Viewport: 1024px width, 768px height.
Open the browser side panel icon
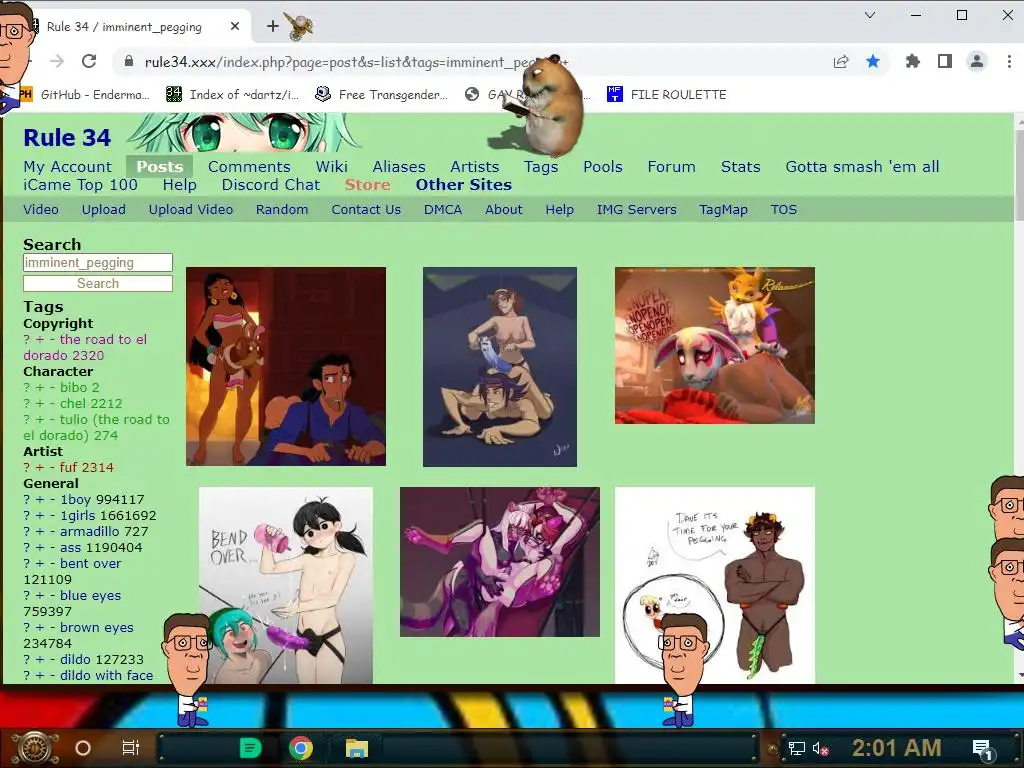tap(944, 61)
